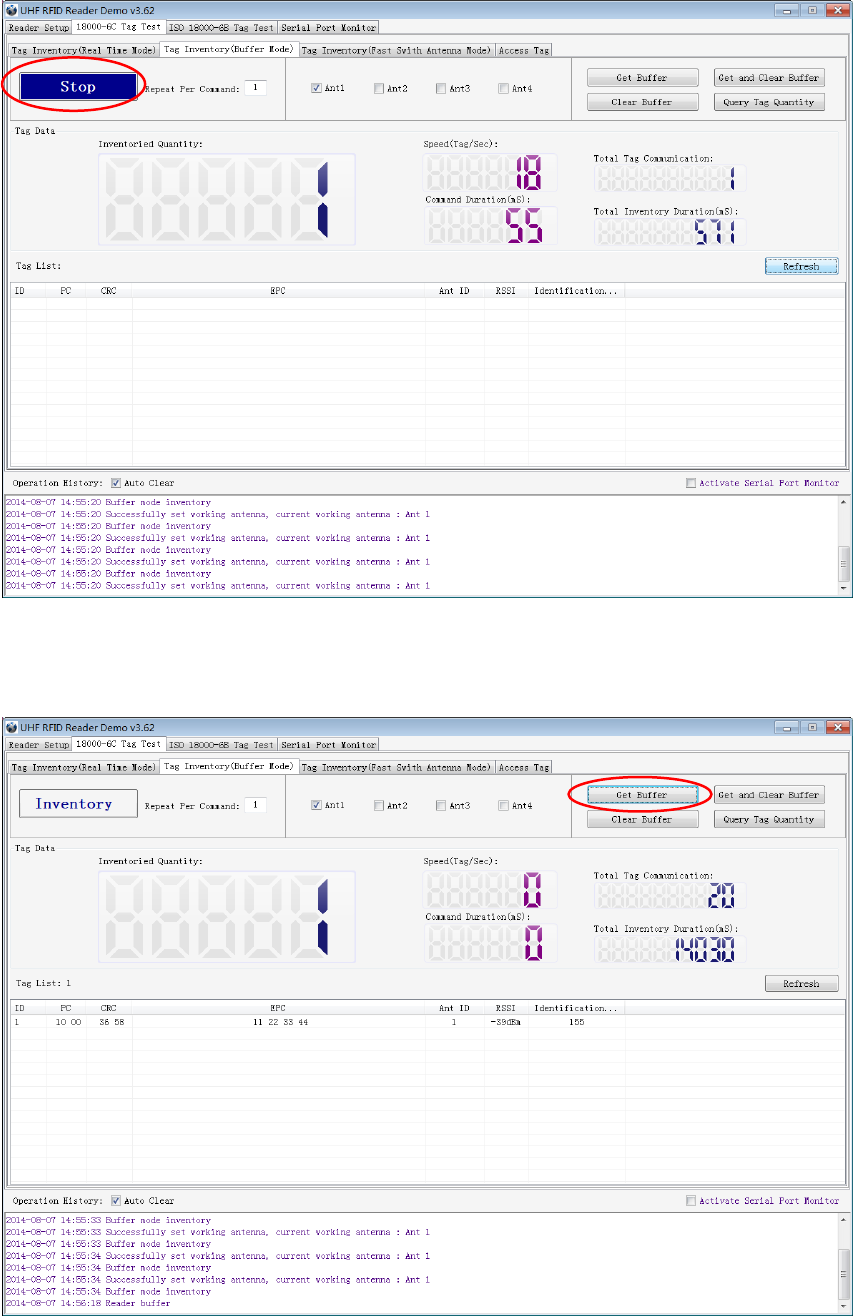Switch to Serial Port Monitor tab in the Inventory-button window
The height and width of the screenshot is (1316, 853).
click(x=328, y=744)
